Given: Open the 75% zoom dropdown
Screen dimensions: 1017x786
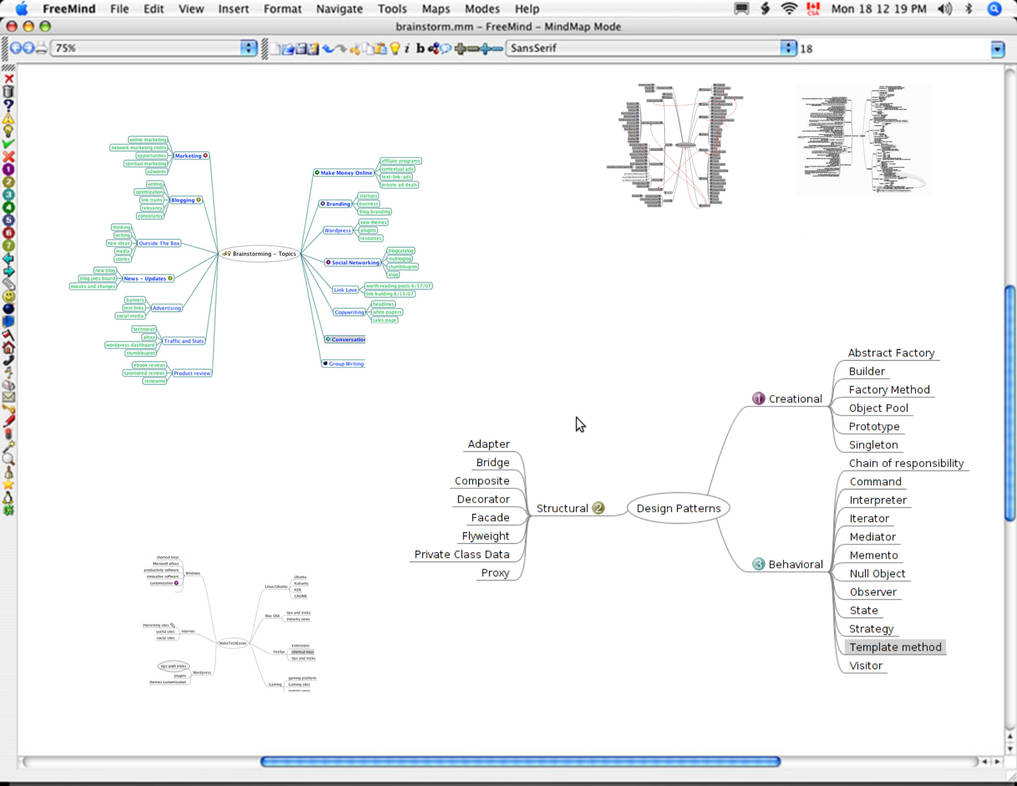Looking at the screenshot, I should 249,48.
